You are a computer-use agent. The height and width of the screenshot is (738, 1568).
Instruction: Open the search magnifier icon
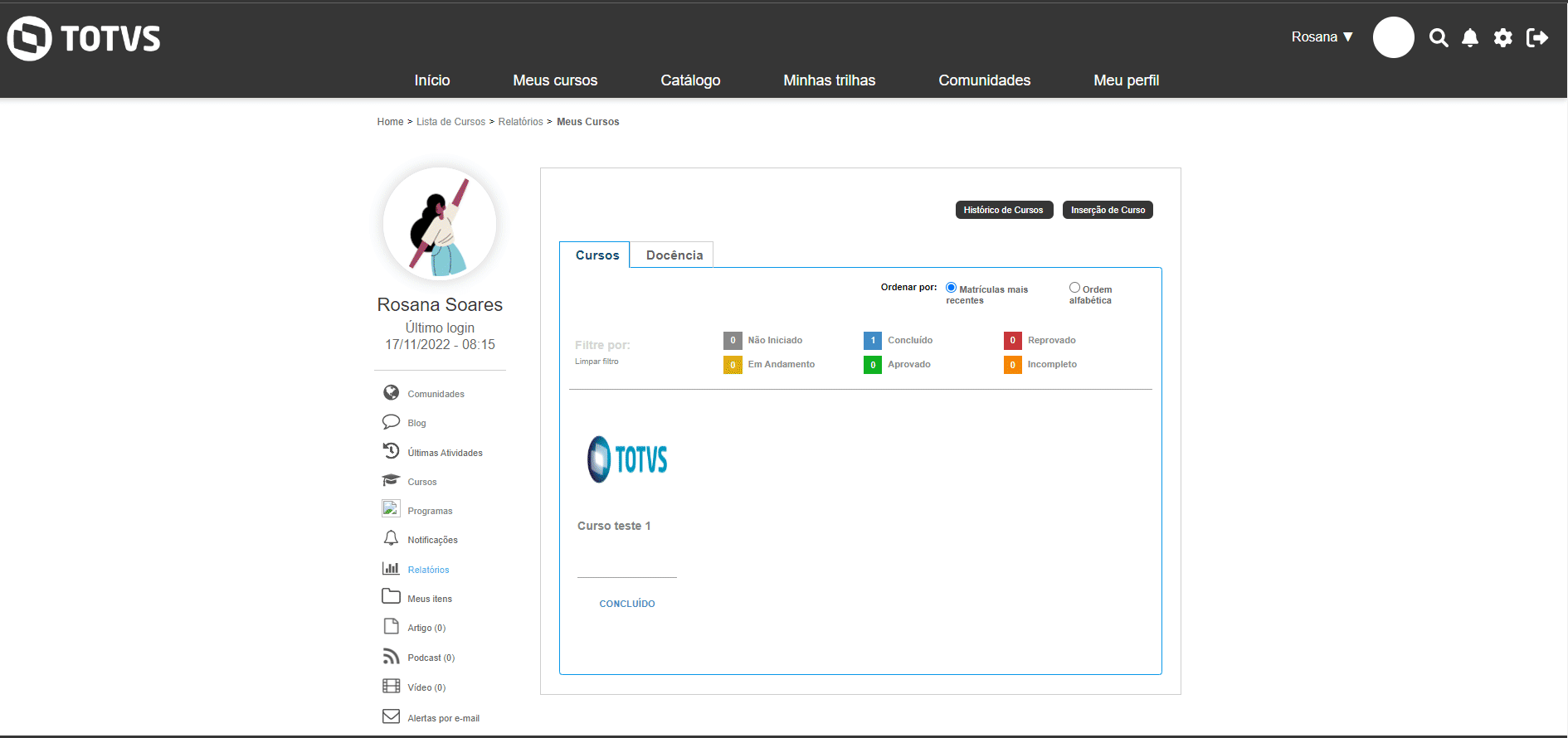tap(1439, 37)
